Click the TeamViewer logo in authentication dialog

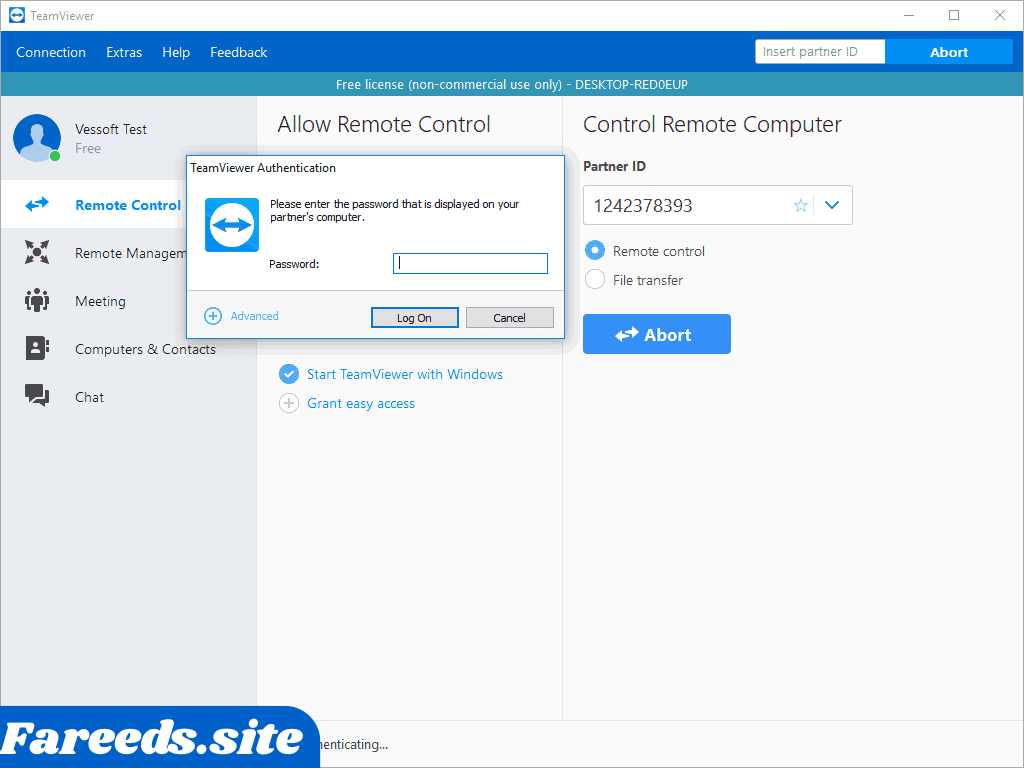coord(232,225)
